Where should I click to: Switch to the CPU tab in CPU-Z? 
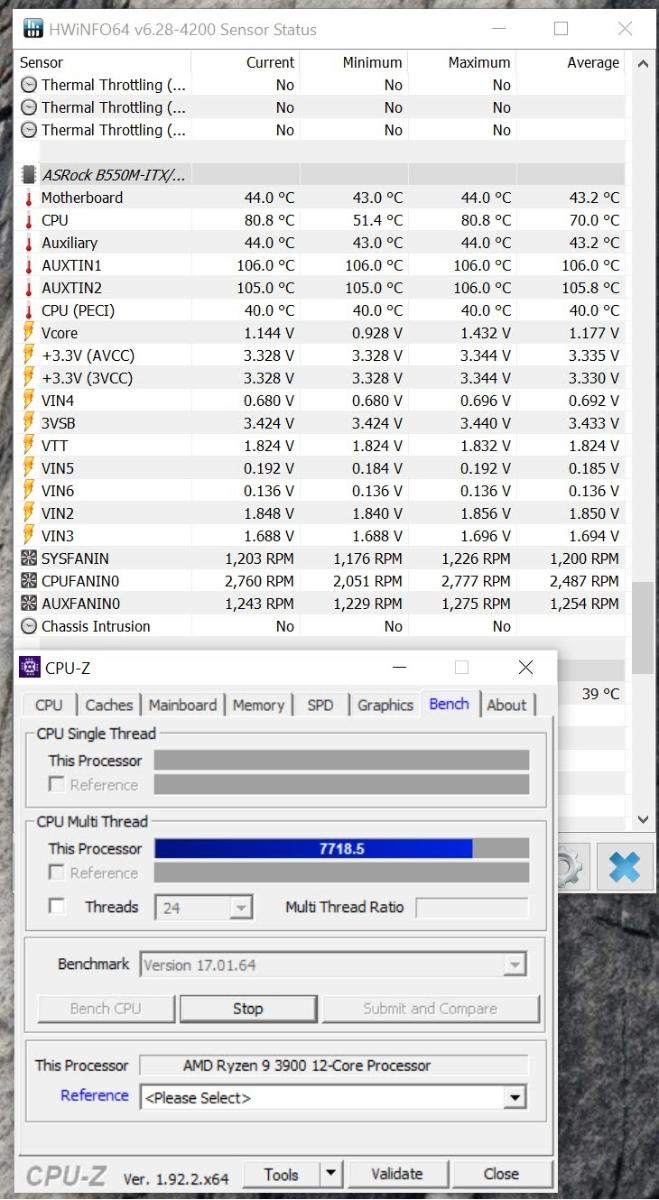49,705
